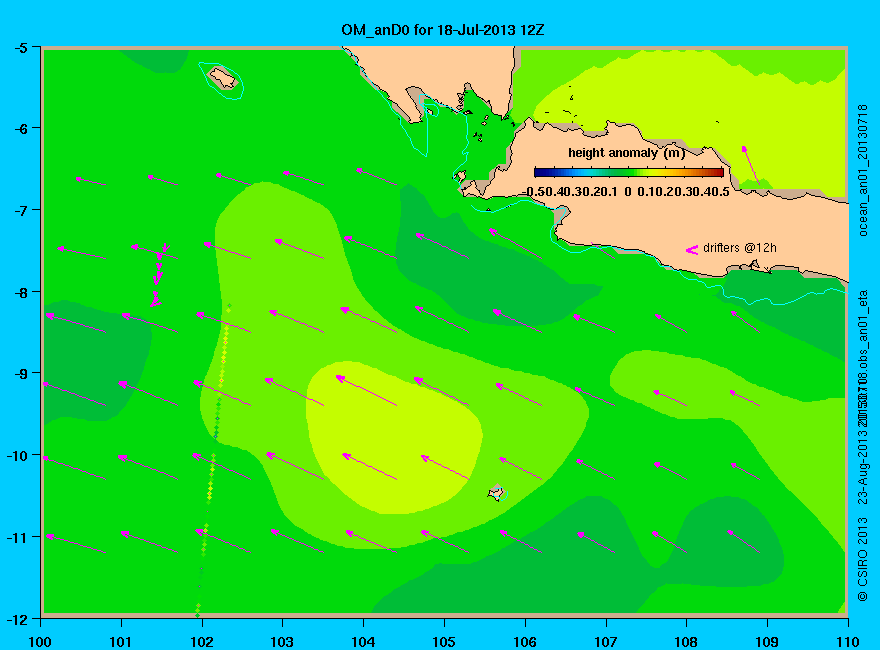
Task: Click the y-axis label -8
Action: (20, 292)
